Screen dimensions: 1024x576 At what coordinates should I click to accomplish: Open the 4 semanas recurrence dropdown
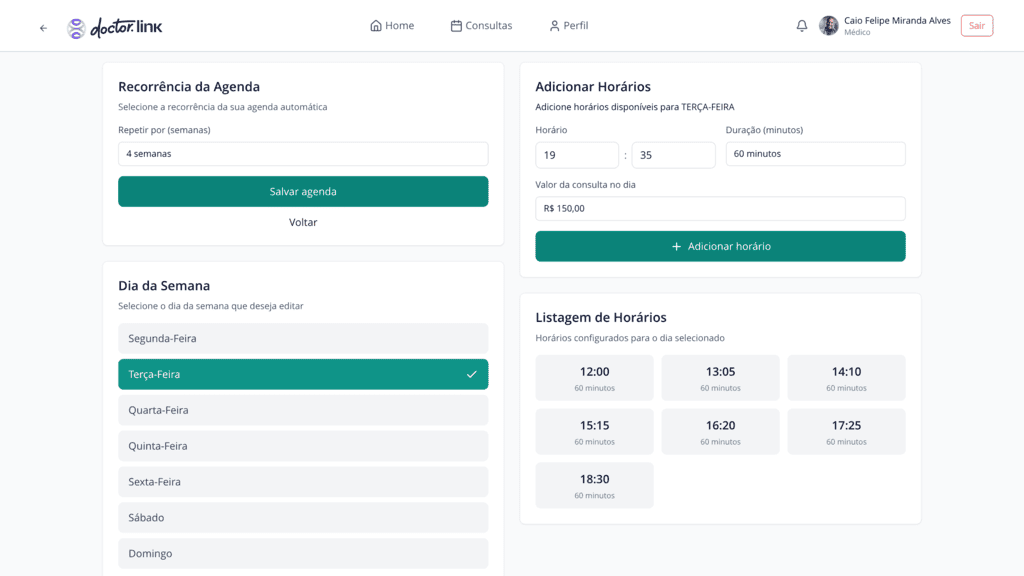pos(303,154)
